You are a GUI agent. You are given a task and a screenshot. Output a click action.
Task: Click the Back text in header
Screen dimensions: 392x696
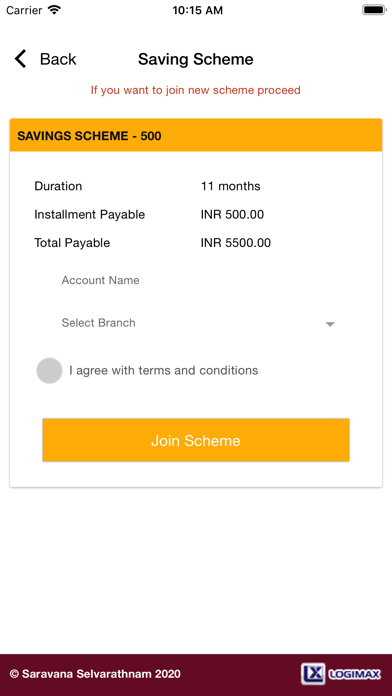click(58, 59)
